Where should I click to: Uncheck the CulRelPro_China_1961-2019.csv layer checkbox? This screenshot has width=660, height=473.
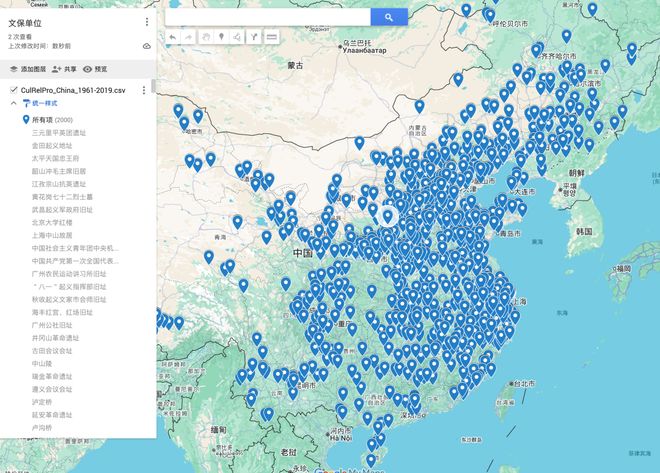[x=13, y=90]
